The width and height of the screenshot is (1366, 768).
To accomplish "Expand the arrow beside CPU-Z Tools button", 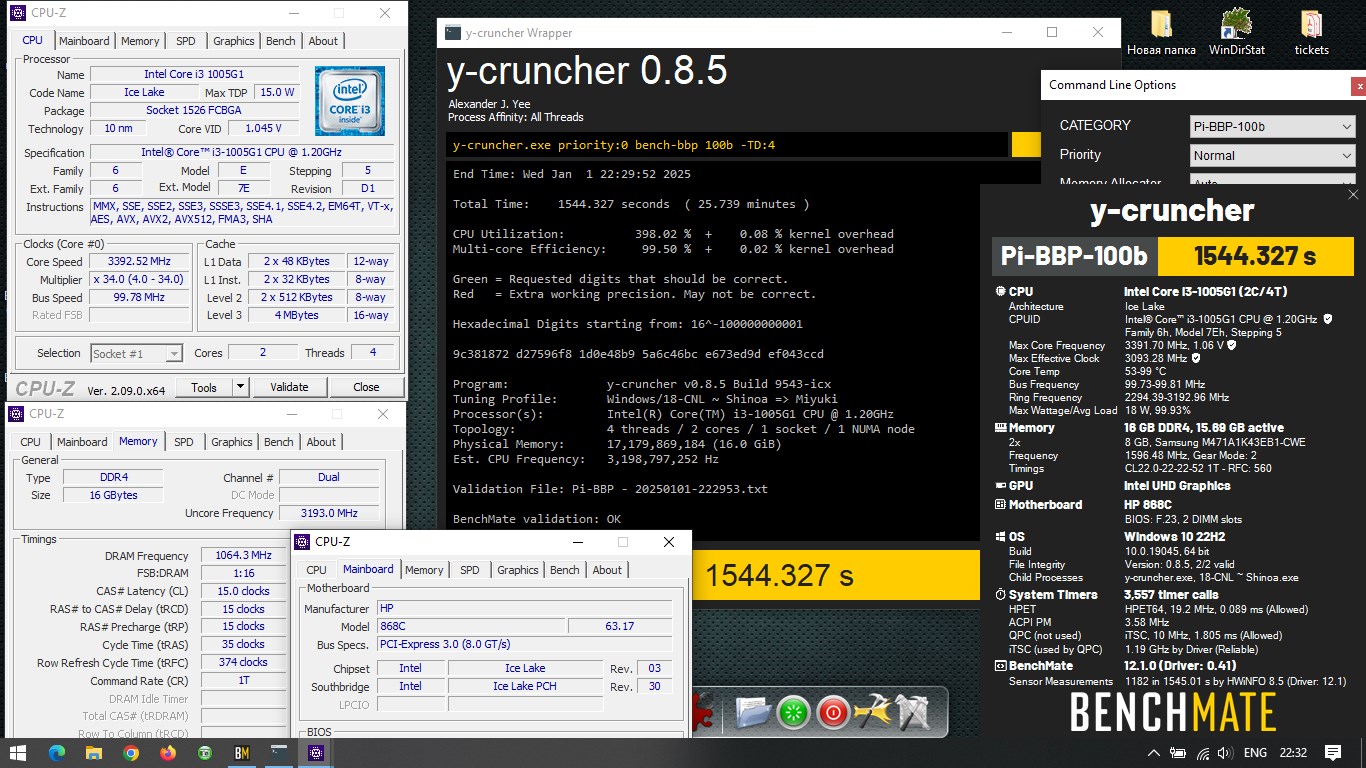I will 240,387.
